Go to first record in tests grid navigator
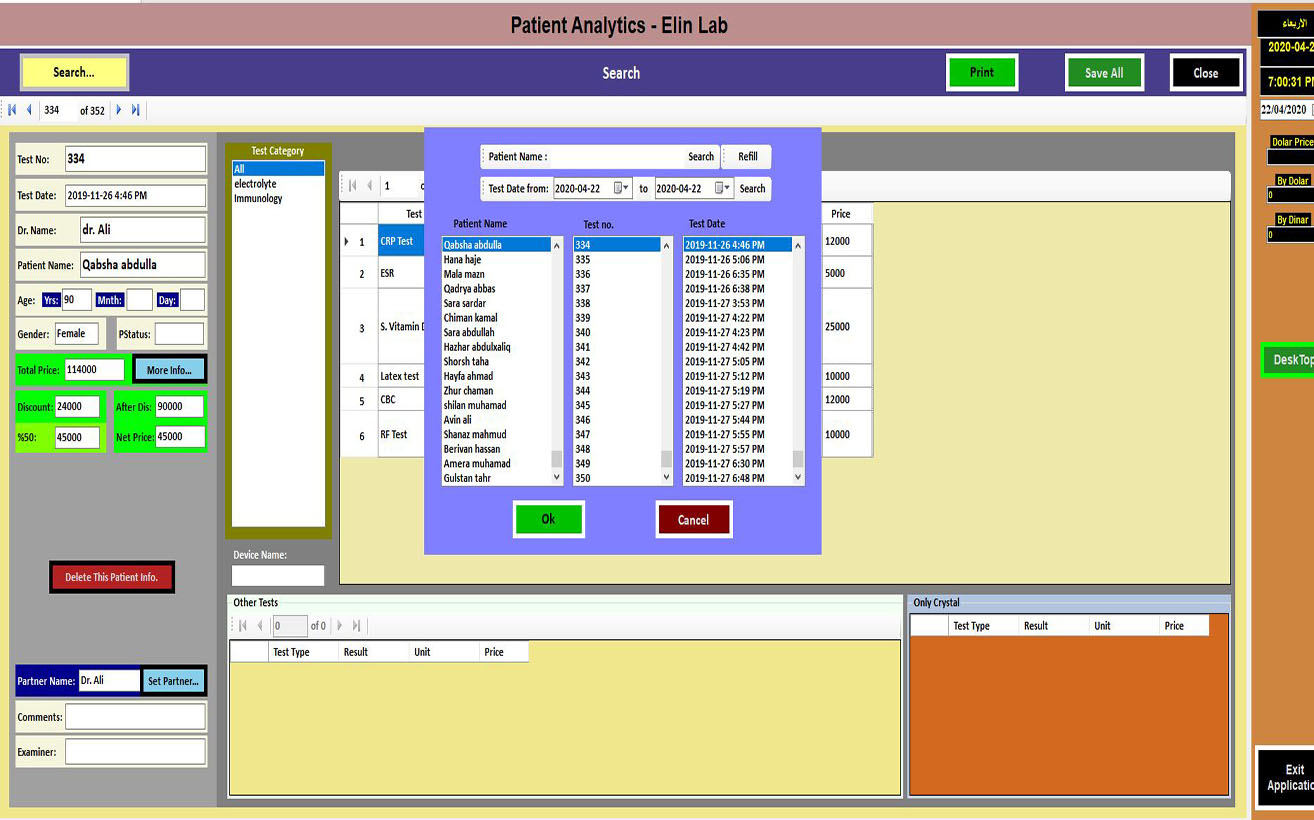Viewport: 1314px width, 820px height. [x=352, y=185]
